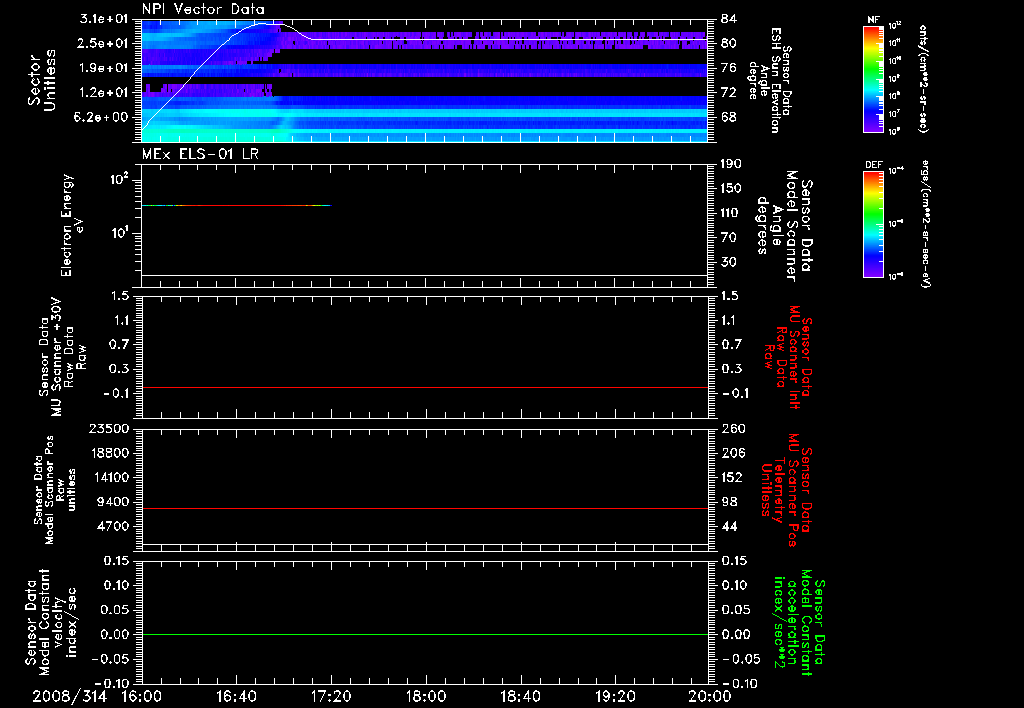Image resolution: width=1024 pixels, height=708 pixels.
Task: Click the 2008/314 date label
Action: point(71,696)
